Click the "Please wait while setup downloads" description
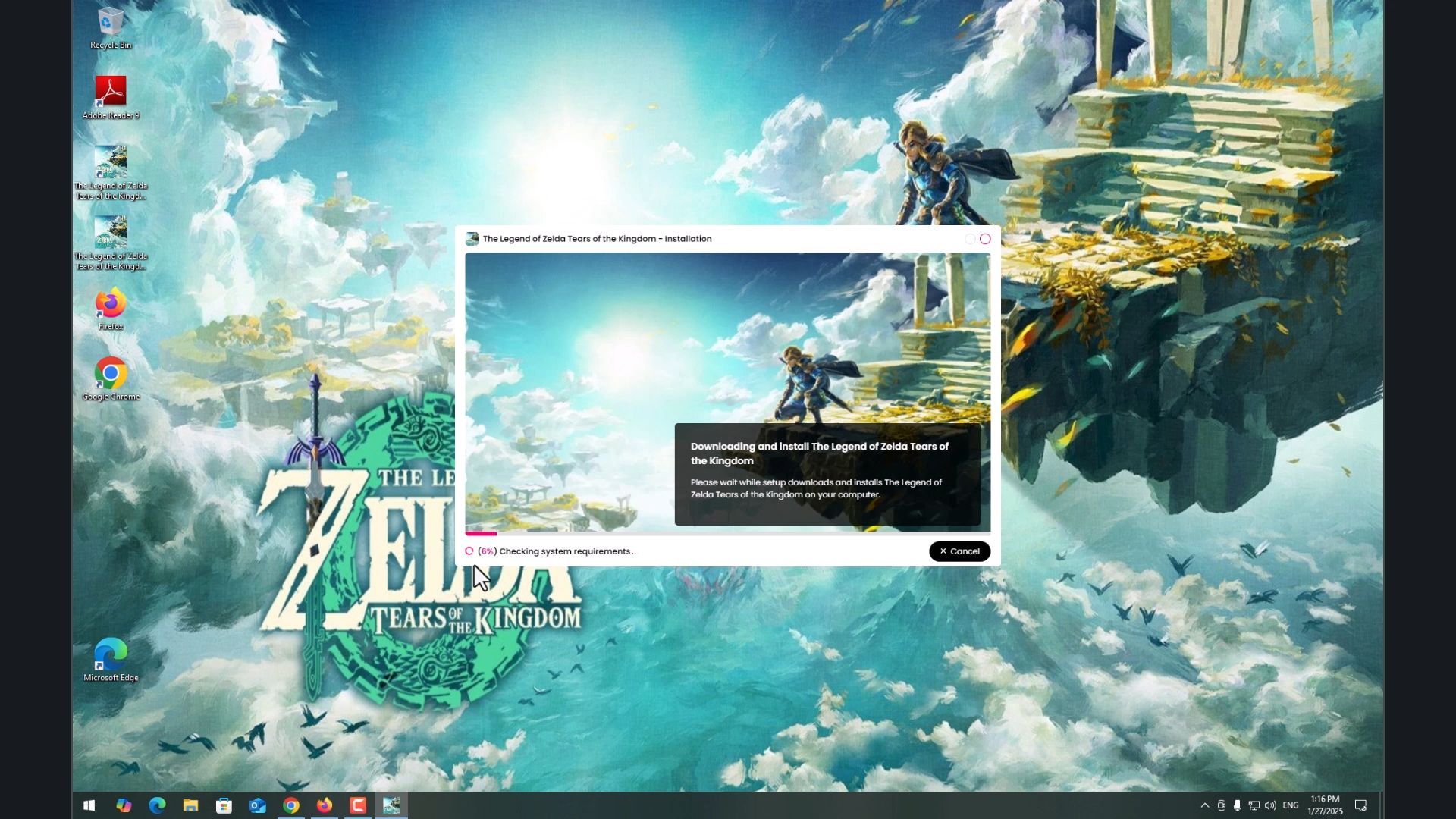 pos(816,488)
